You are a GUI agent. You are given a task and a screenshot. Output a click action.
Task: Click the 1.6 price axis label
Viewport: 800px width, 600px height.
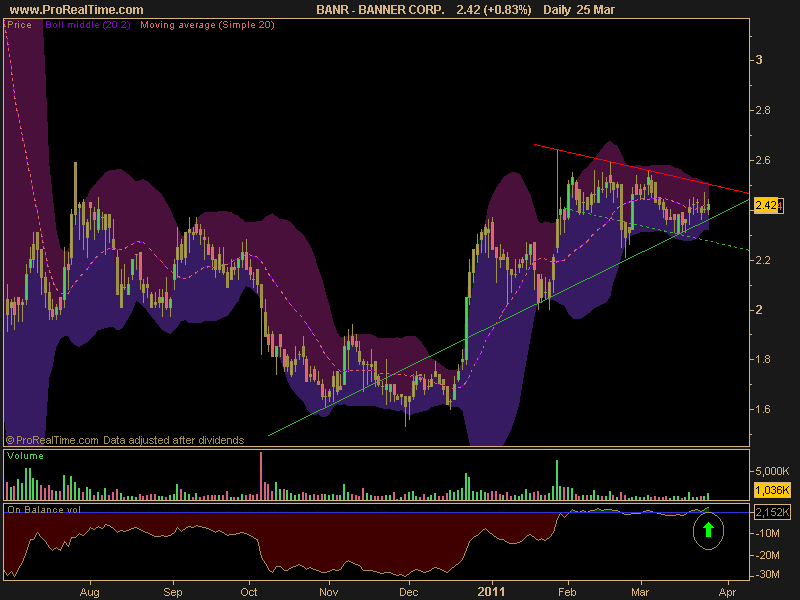[x=762, y=409]
